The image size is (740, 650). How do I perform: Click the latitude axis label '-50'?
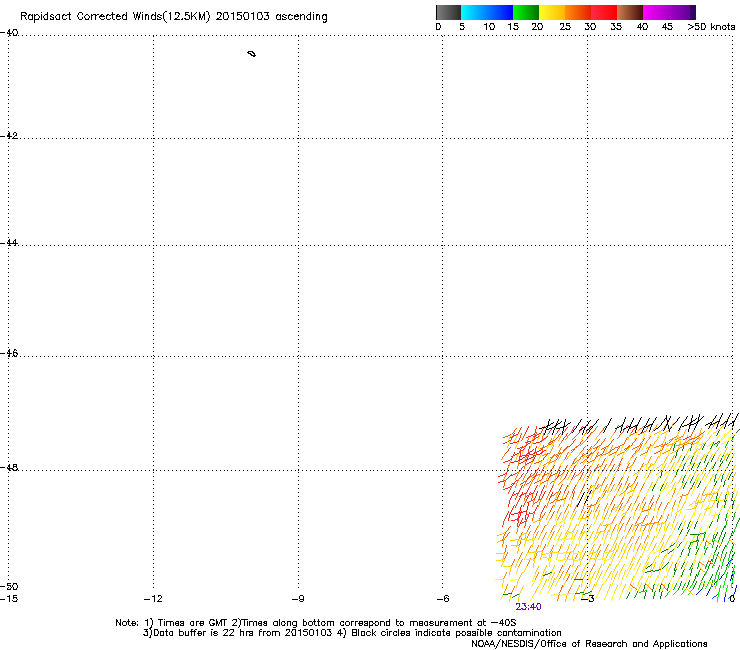pyautogui.click(x=9, y=586)
